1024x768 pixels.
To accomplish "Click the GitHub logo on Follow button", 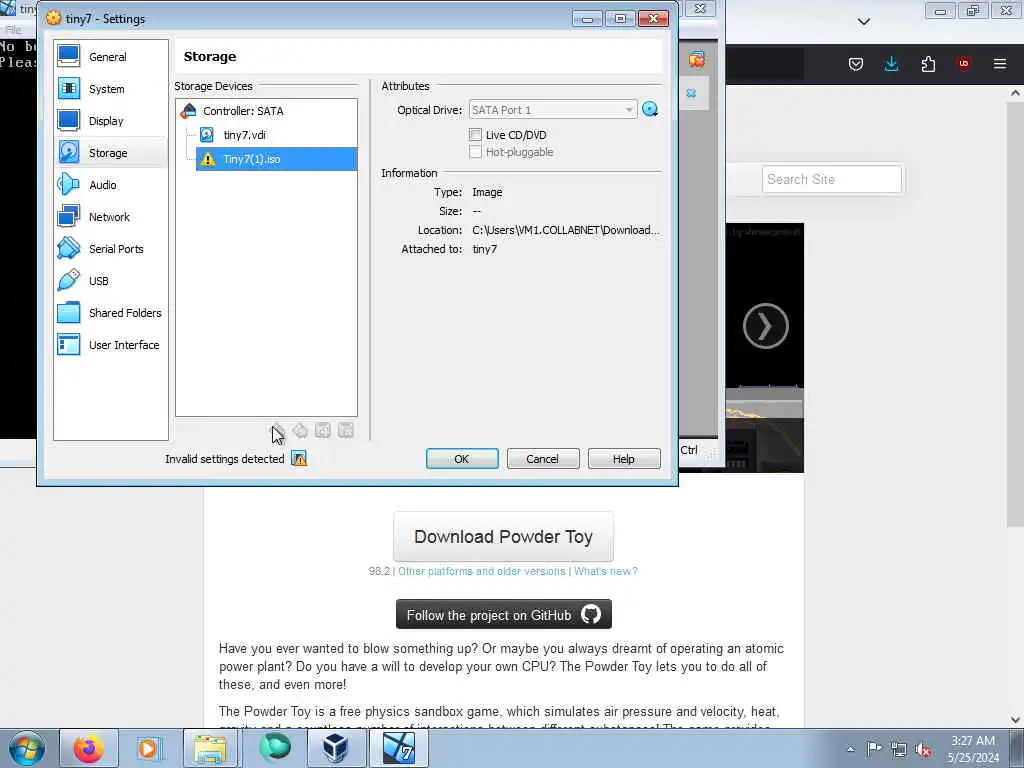I will (591, 614).
